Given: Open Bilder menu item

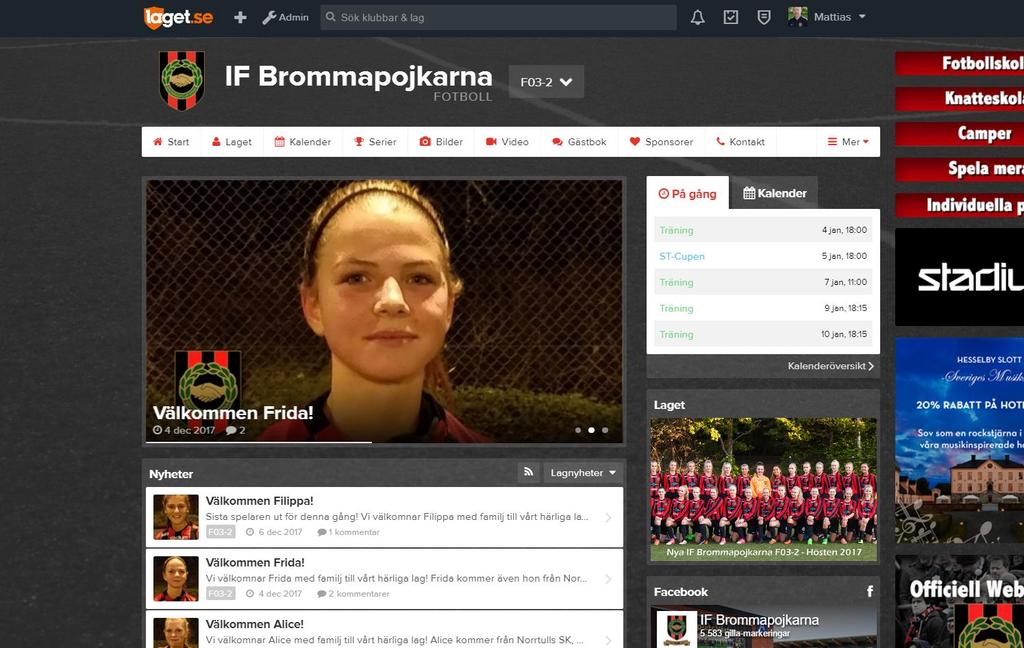Looking at the screenshot, I should click(x=441, y=142).
